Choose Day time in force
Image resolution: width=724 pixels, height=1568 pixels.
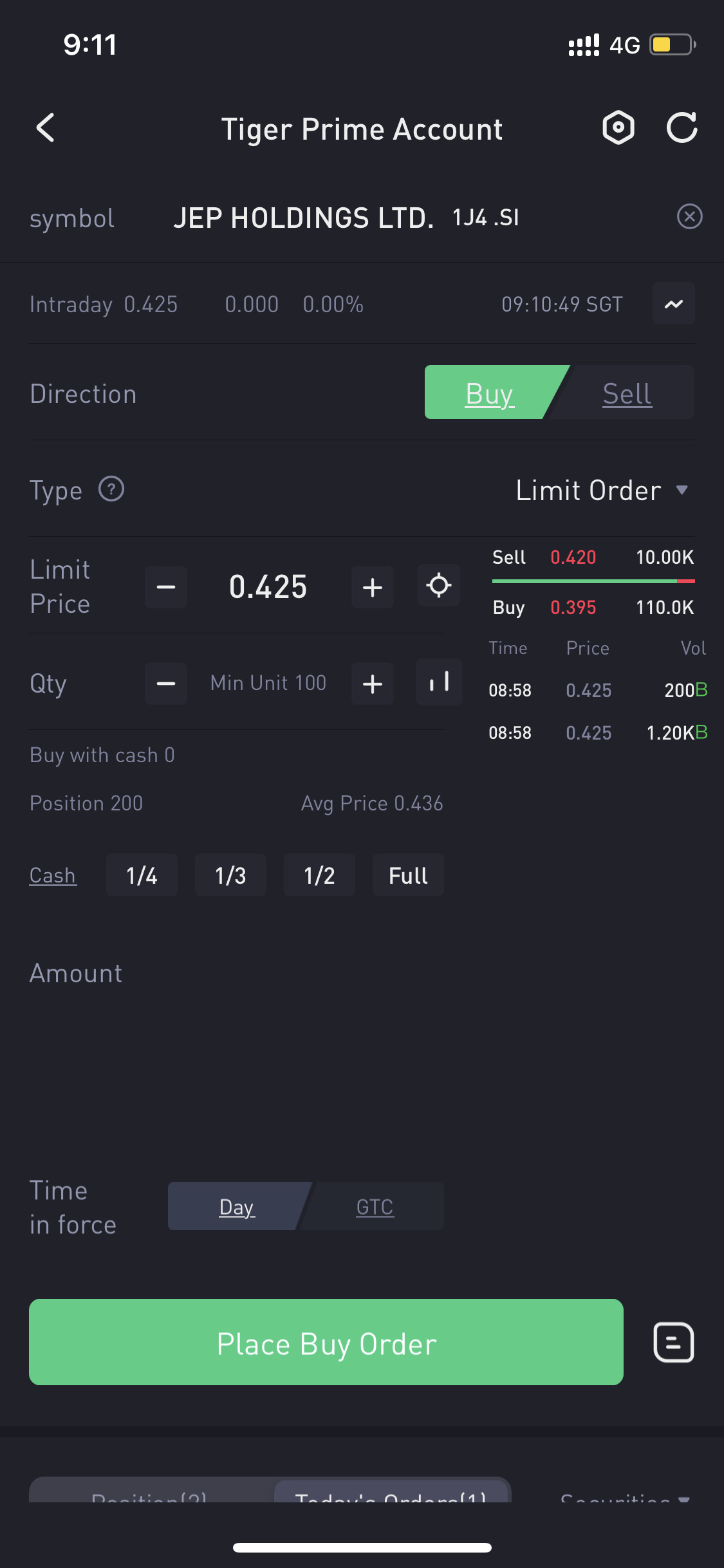pyautogui.click(x=237, y=1206)
